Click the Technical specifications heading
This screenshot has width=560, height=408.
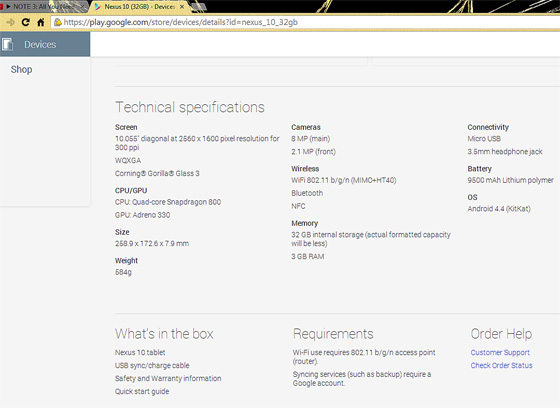coord(190,107)
